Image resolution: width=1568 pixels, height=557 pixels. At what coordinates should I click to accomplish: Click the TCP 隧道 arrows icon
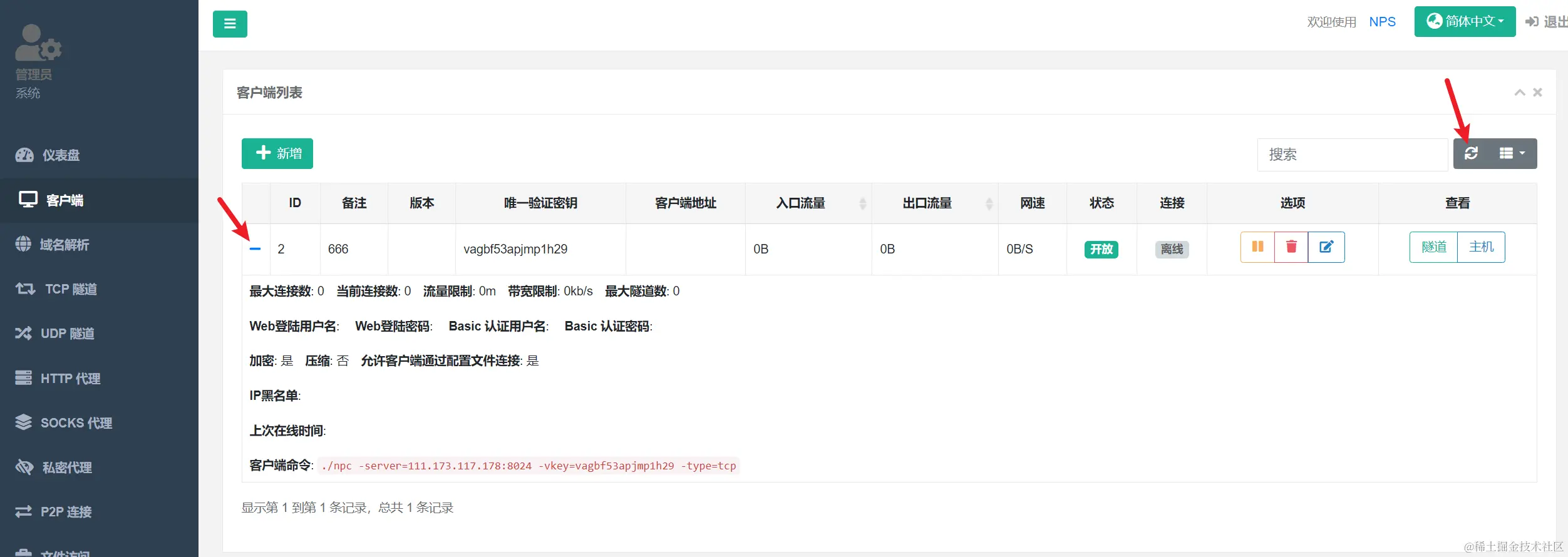tap(25, 289)
